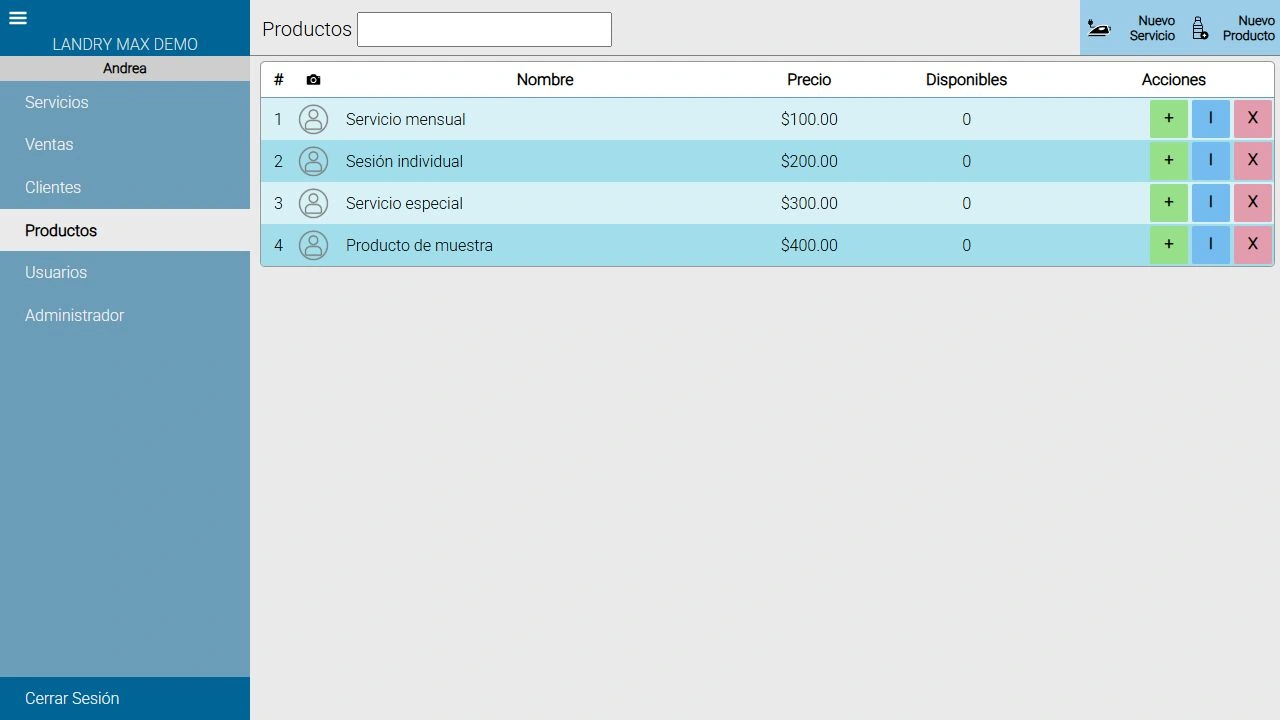Viewport: 1280px width, 720px height.
Task: Click the Nuevo Producto bottle icon
Action: click(x=1200, y=28)
